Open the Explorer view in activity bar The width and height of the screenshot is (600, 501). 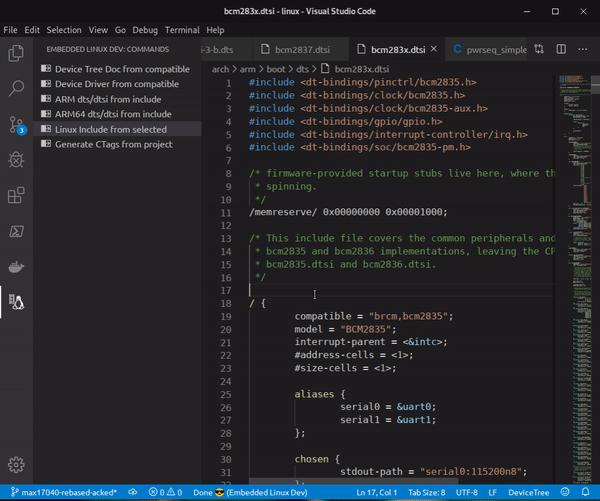(x=16, y=53)
